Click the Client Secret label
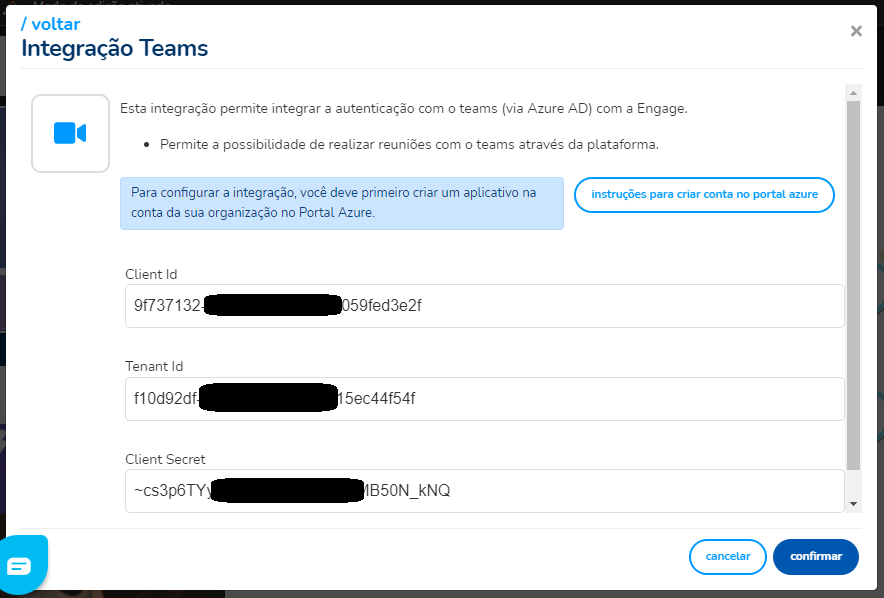This screenshot has height=598, width=884. 165,459
